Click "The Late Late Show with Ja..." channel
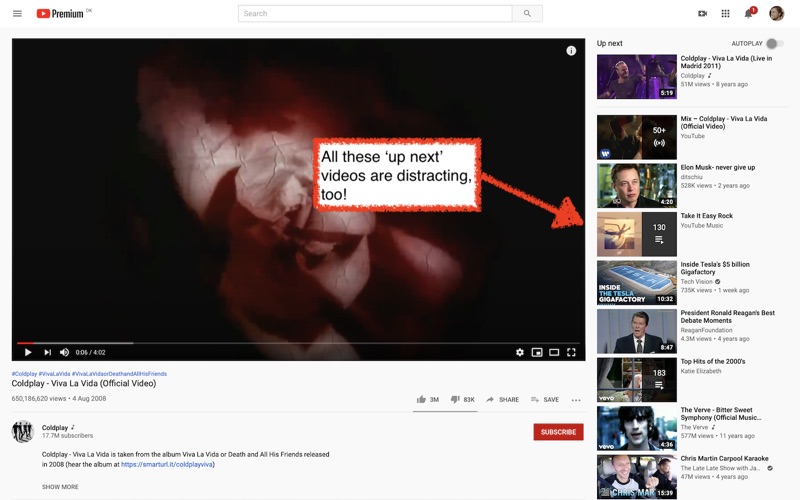 tap(720, 468)
